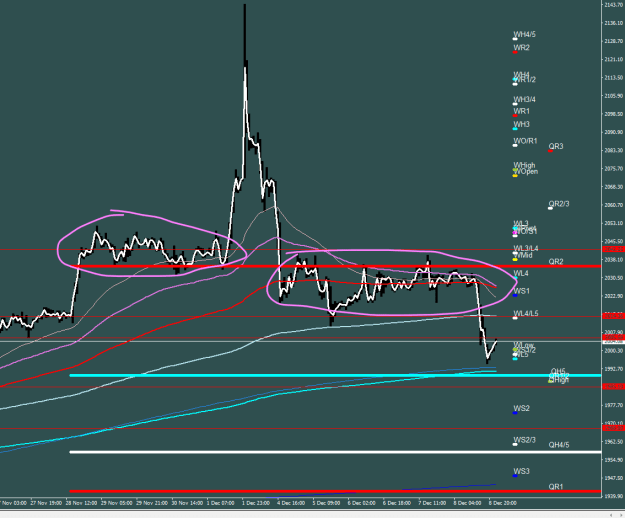Click the 2128.70 price axis value
The height and width of the screenshot is (518, 625).
coord(614,41)
